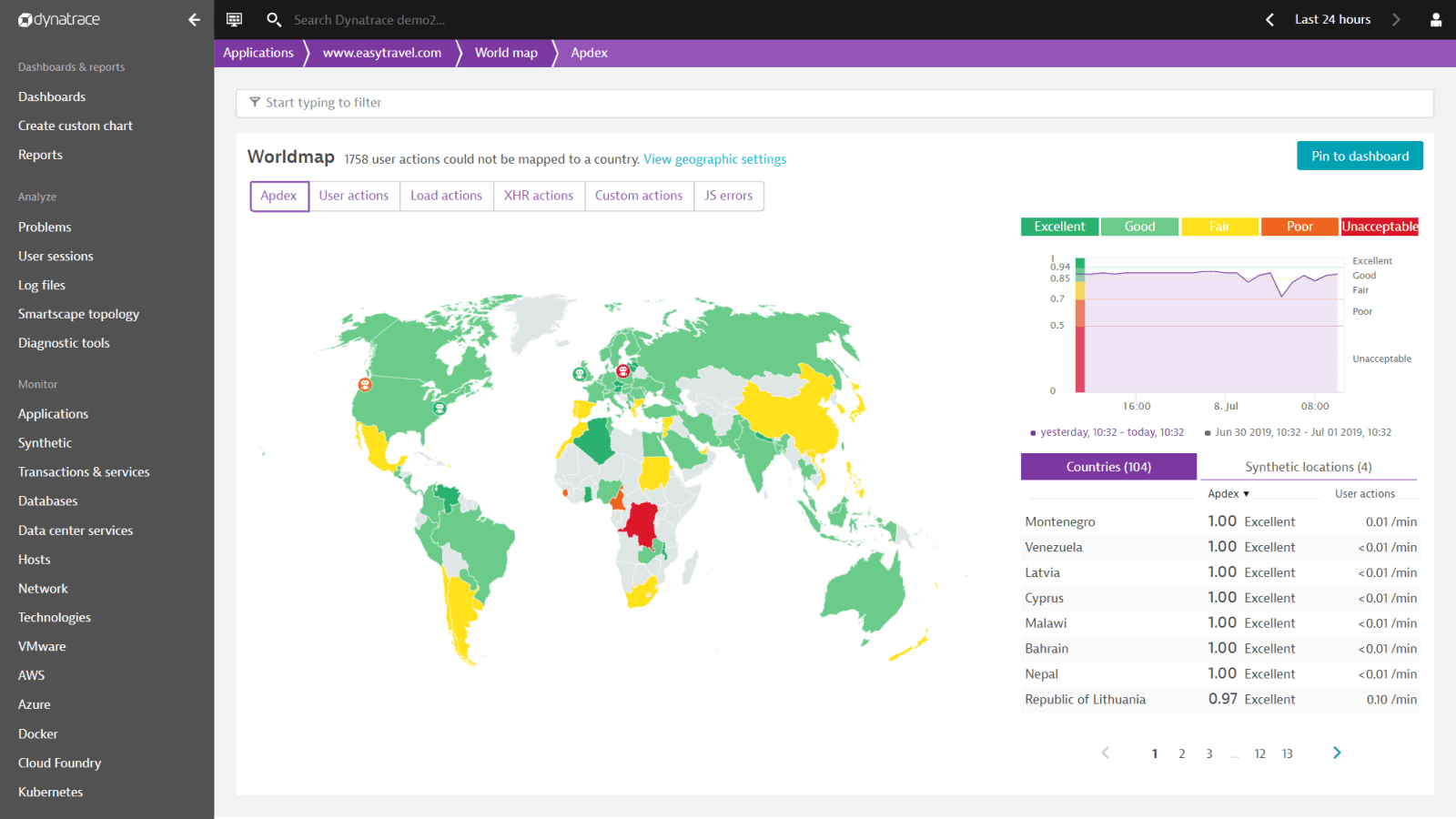The image size is (1456, 819).
Task: Select the User actions metric tab
Action: point(354,196)
